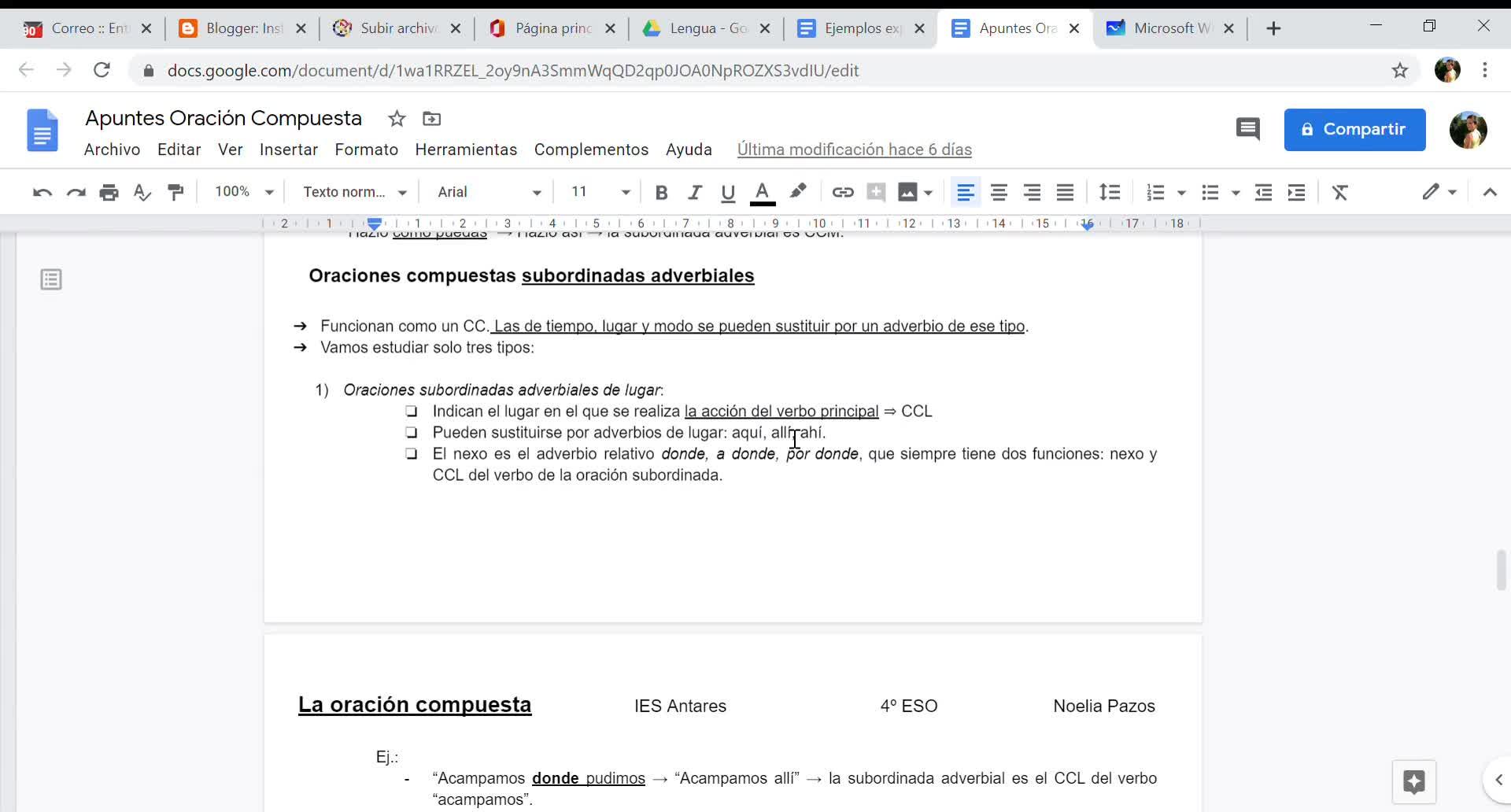Toggle italic formatting

pyautogui.click(x=695, y=192)
